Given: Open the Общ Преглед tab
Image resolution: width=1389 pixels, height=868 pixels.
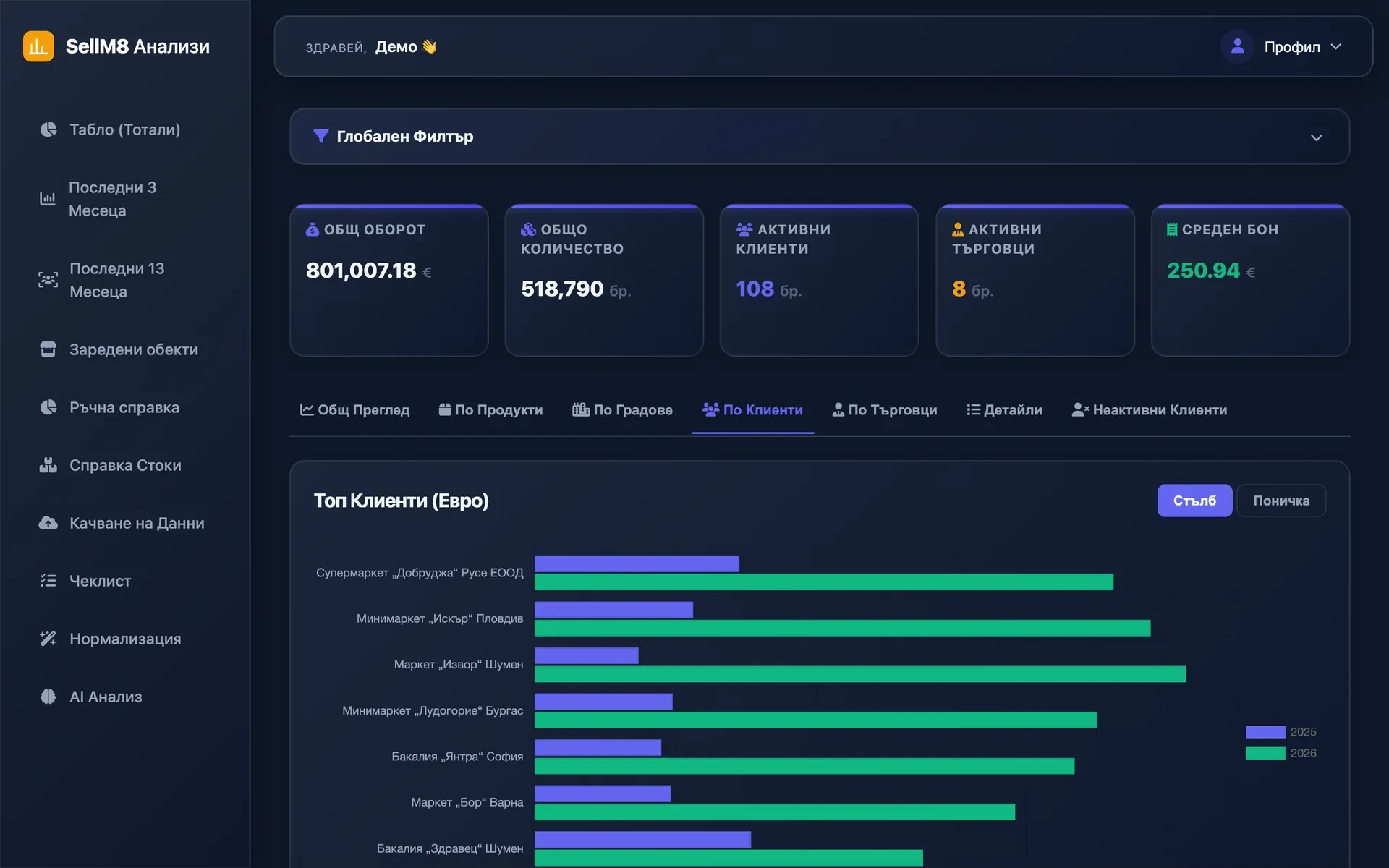Looking at the screenshot, I should (355, 410).
